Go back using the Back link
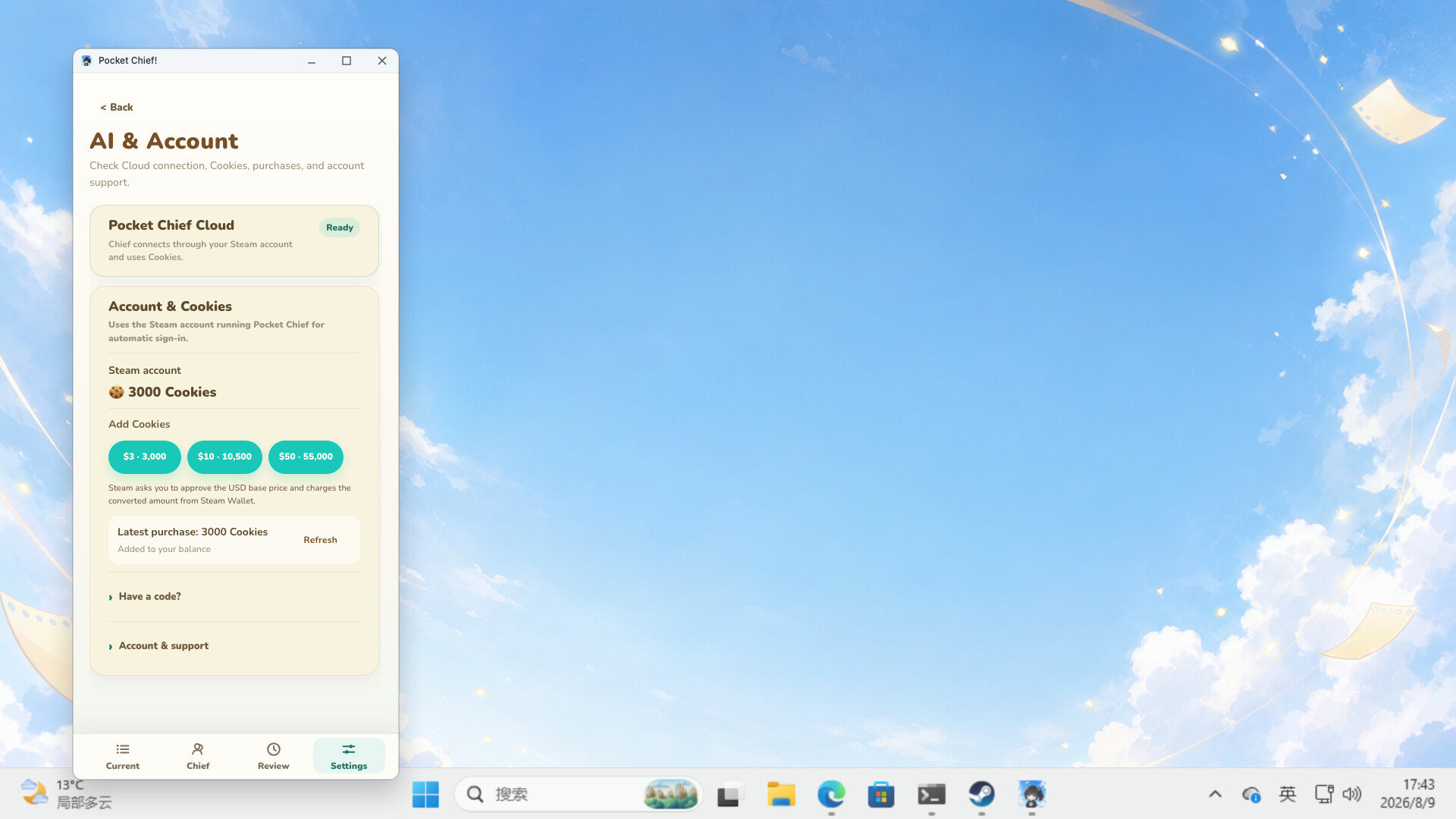1456x819 pixels. [117, 107]
